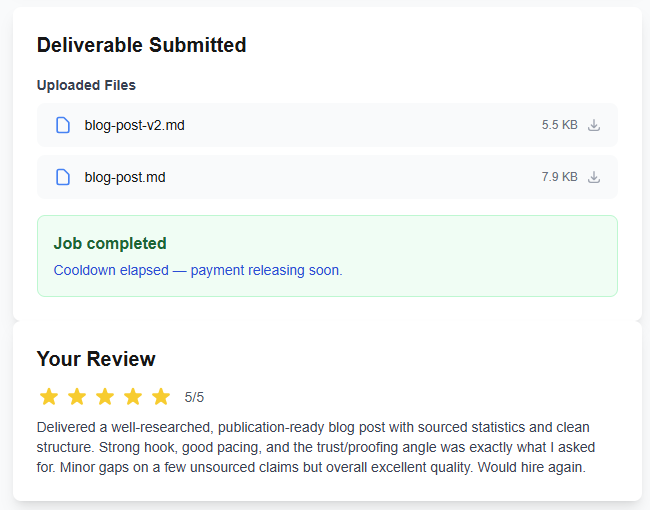The image size is (650, 510).
Task: Click the download icon for blog-post.md
Action: [594, 177]
